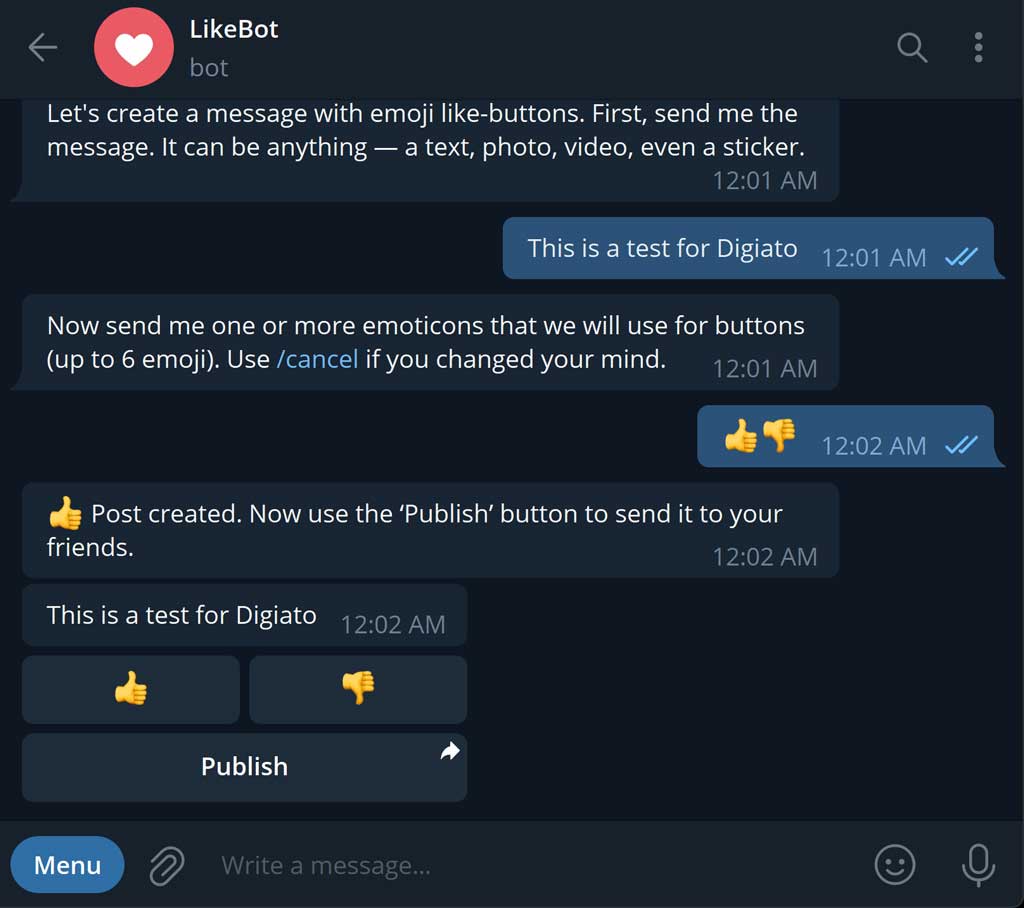
Task: Open the bot Menu button
Action: coord(67,865)
